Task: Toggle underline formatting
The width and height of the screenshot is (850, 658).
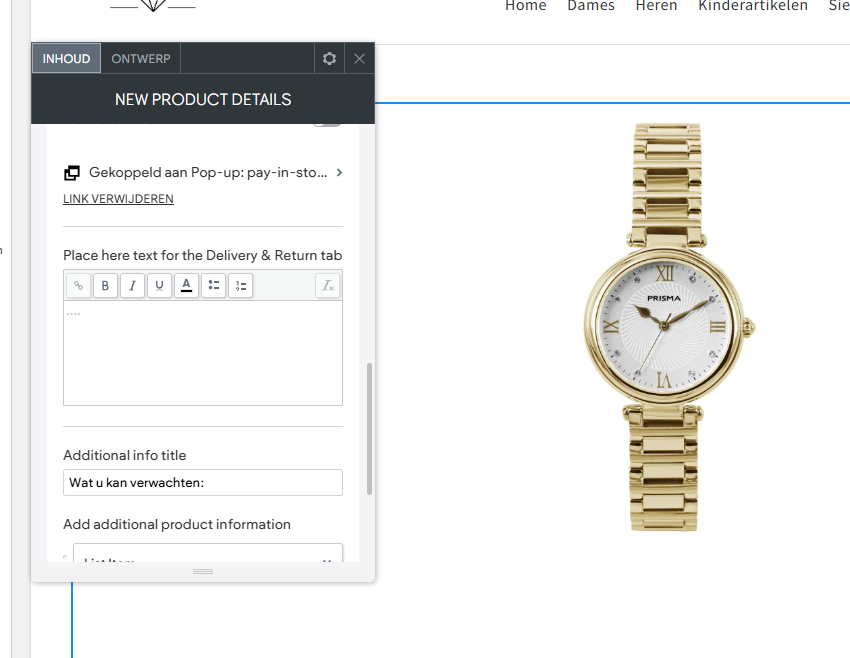Action: pos(159,286)
